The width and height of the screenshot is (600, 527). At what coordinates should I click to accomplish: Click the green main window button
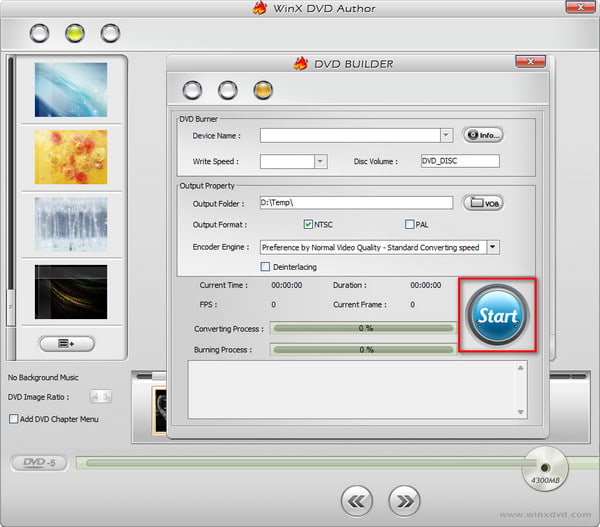[x=74, y=33]
